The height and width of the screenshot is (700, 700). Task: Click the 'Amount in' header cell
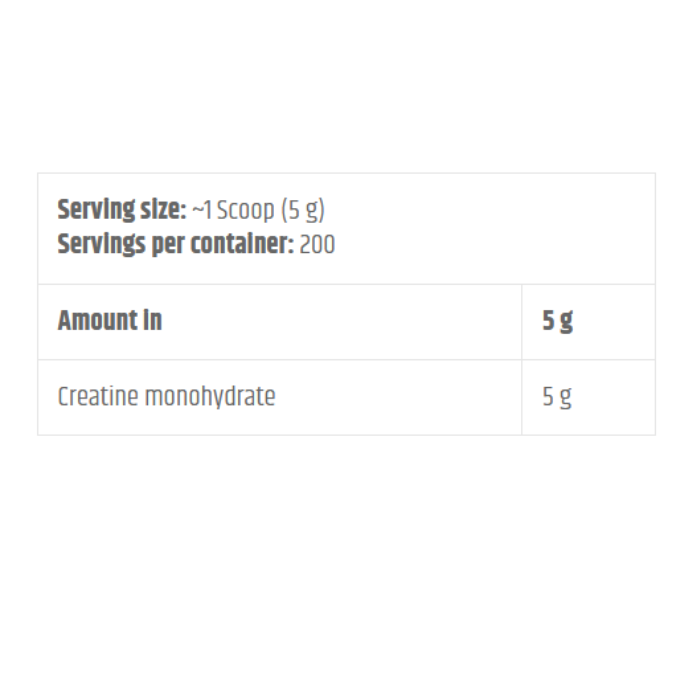pyautogui.click(x=280, y=321)
